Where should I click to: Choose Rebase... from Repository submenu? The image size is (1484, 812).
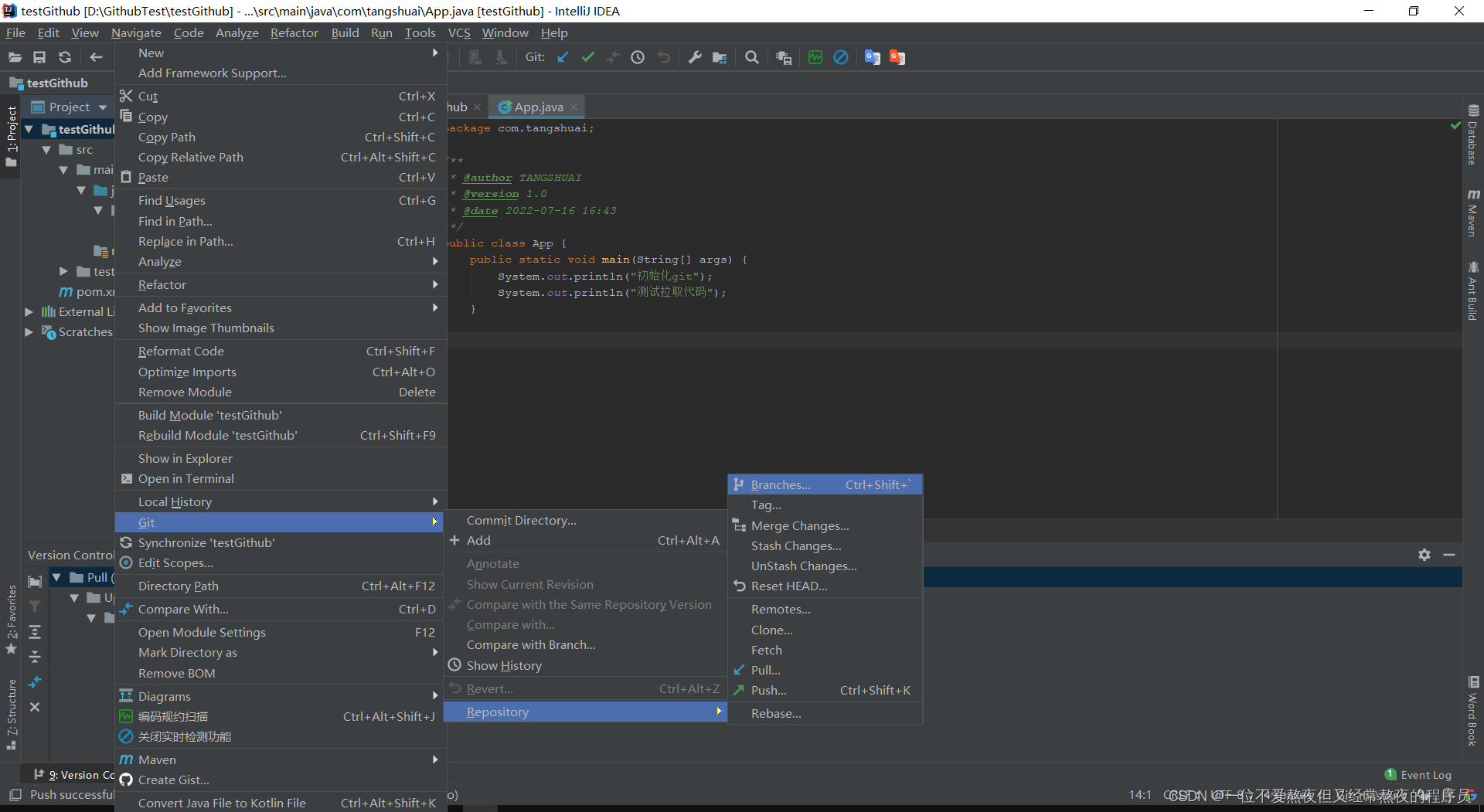point(825,713)
